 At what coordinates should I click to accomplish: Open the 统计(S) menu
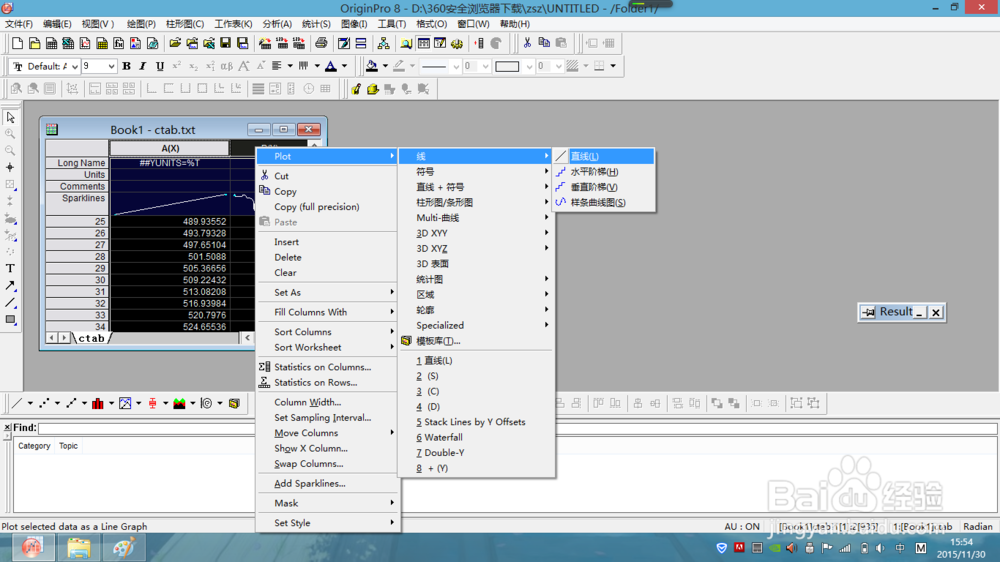[x=316, y=24]
